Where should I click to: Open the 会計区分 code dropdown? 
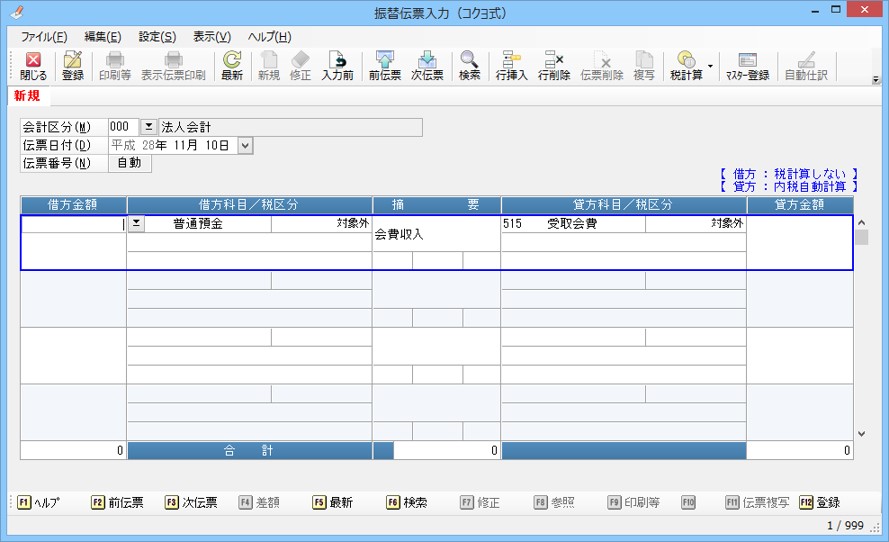coord(148,127)
